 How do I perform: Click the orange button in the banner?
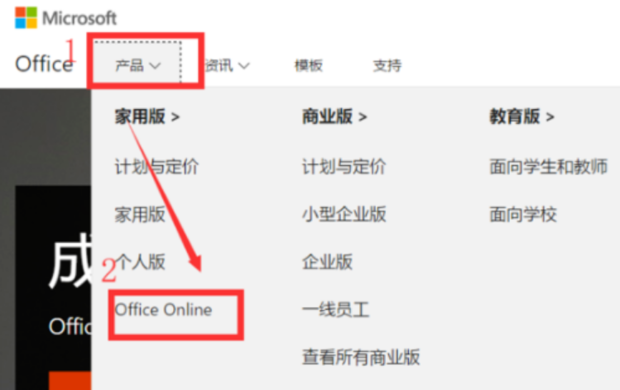pyautogui.click(x=70, y=381)
